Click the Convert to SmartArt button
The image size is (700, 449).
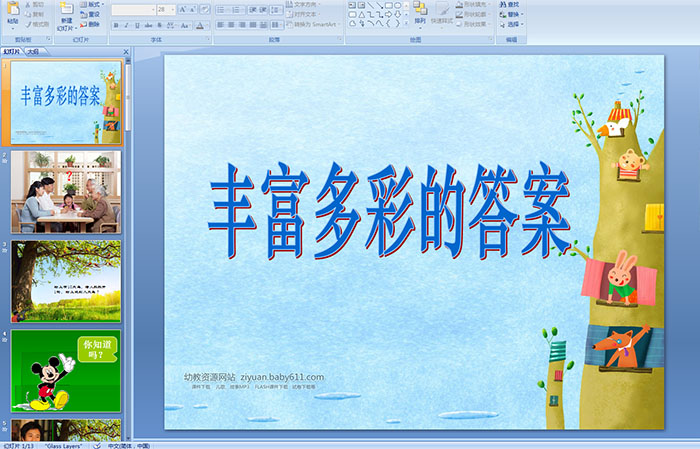[312, 24]
